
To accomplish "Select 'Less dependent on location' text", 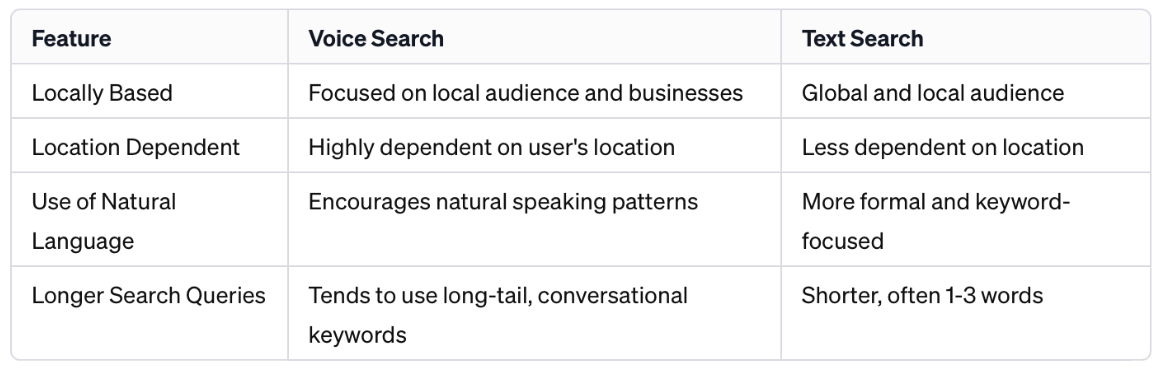I will click(x=943, y=147).
